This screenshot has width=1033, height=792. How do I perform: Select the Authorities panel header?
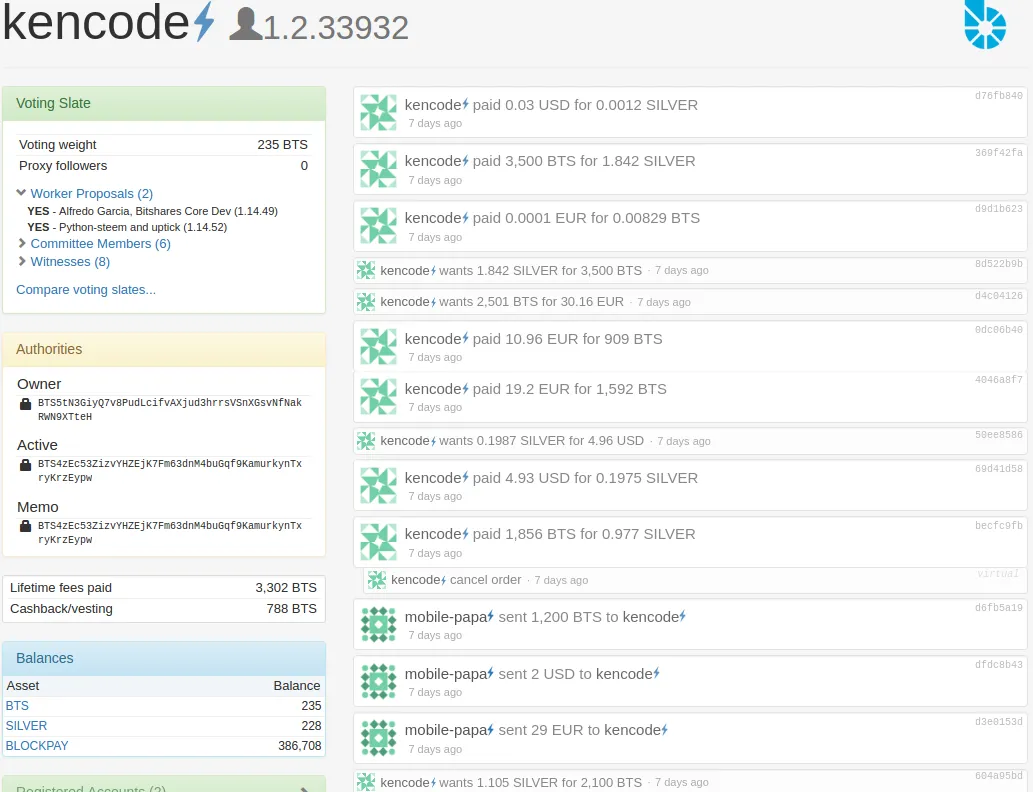click(x=164, y=349)
